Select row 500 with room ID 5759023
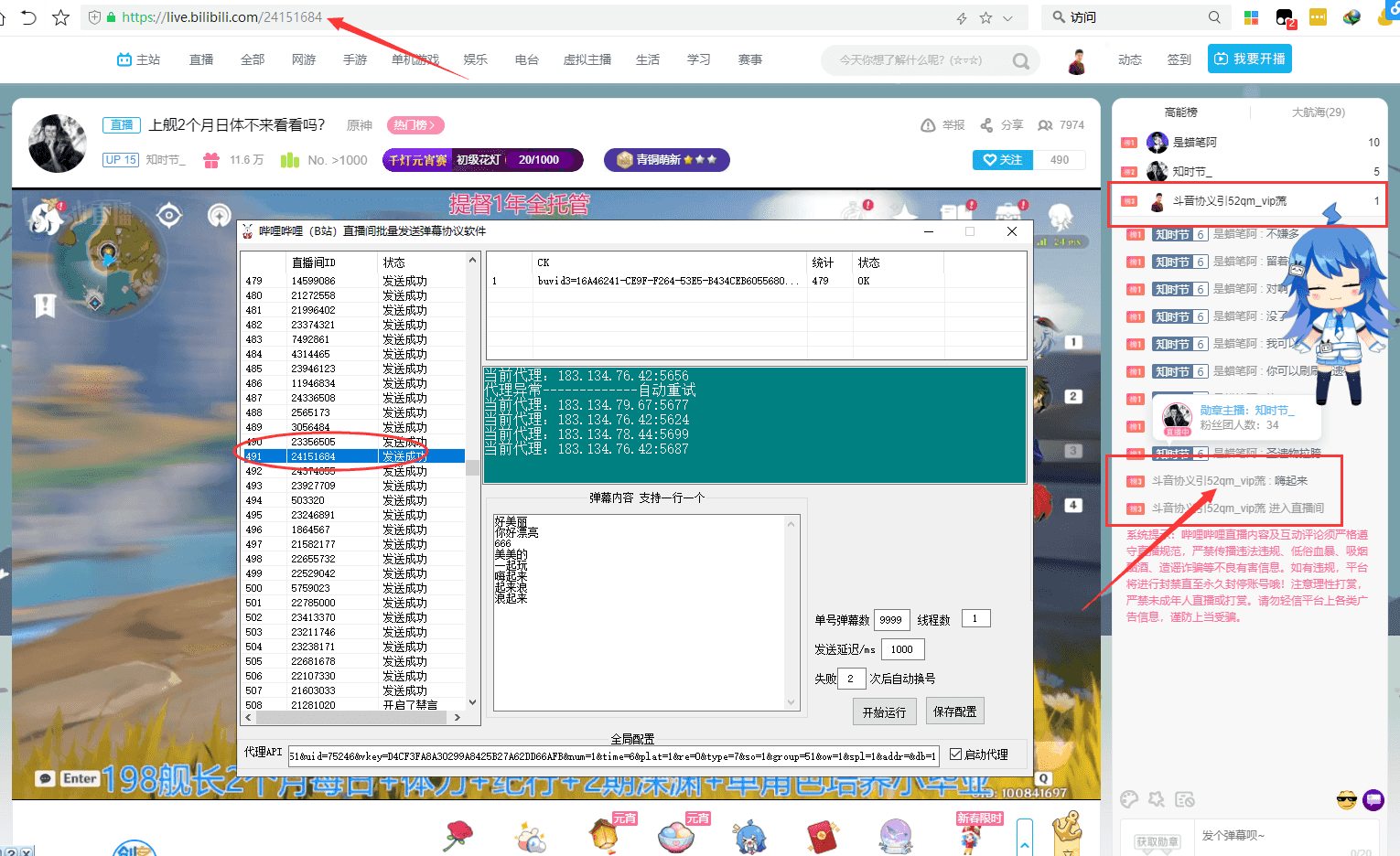The height and width of the screenshot is (856, 1400). point(353,588)
